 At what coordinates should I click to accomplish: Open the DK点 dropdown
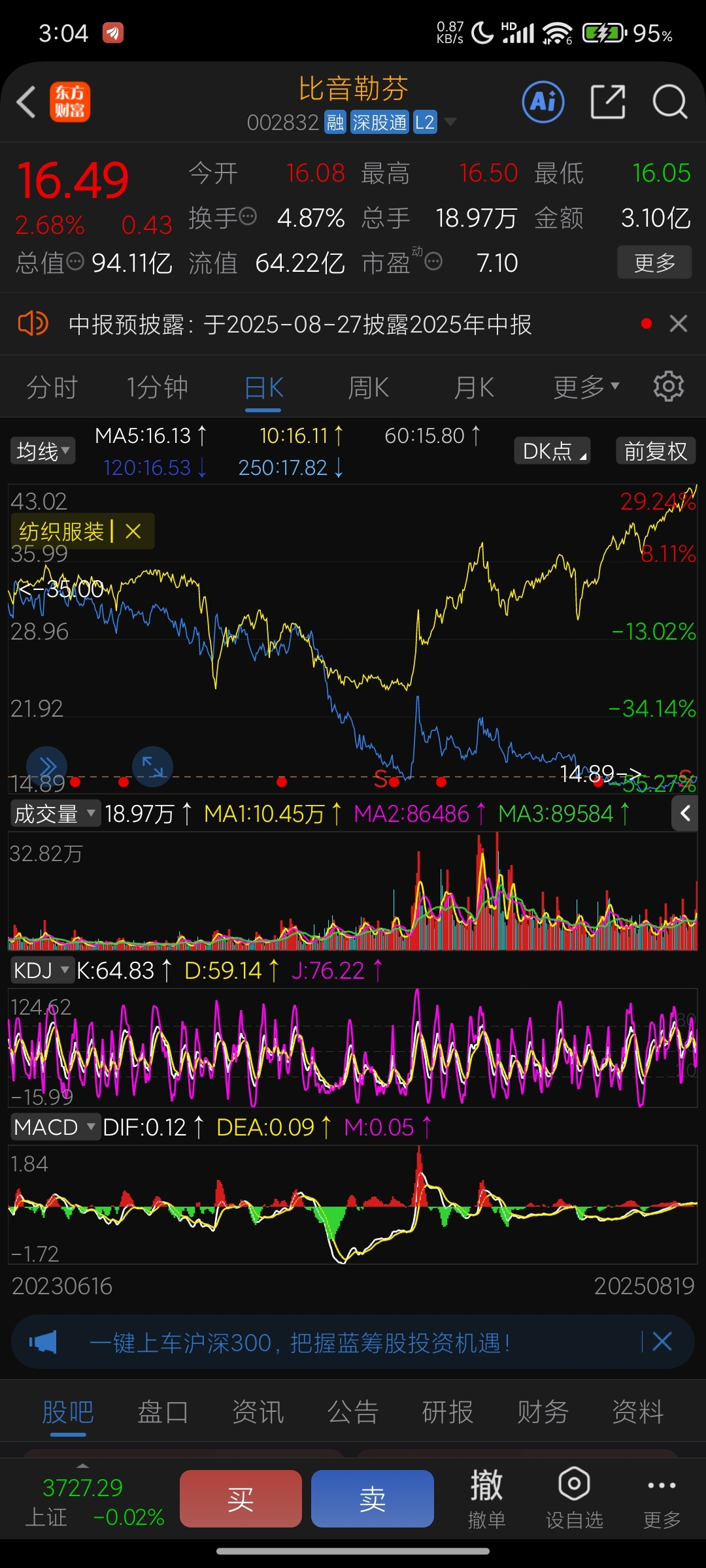552,451
